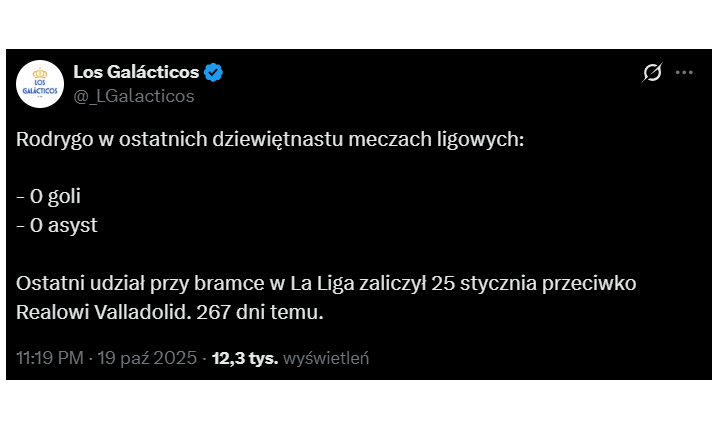Click the date 19 paź 2025

tap(149, 357)
